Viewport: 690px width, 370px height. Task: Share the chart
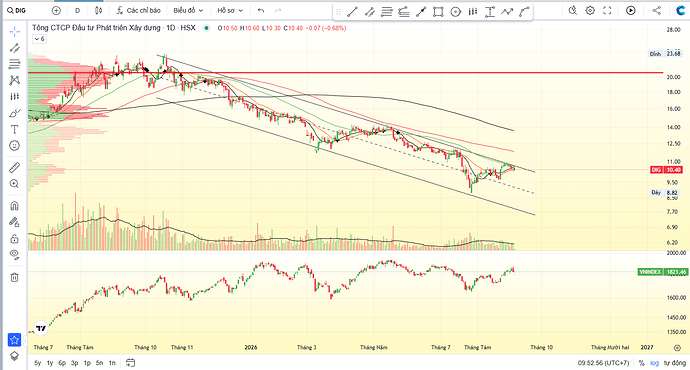[x=657, y=10]
